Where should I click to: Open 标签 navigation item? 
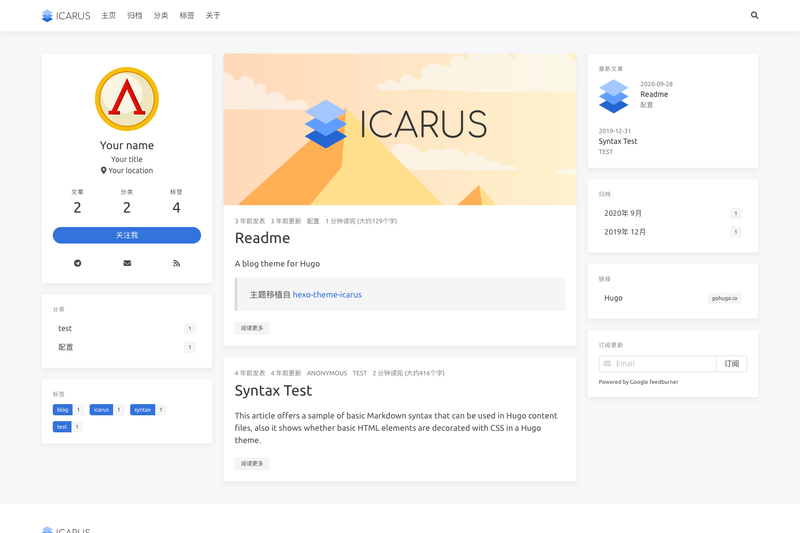[187, 16]
